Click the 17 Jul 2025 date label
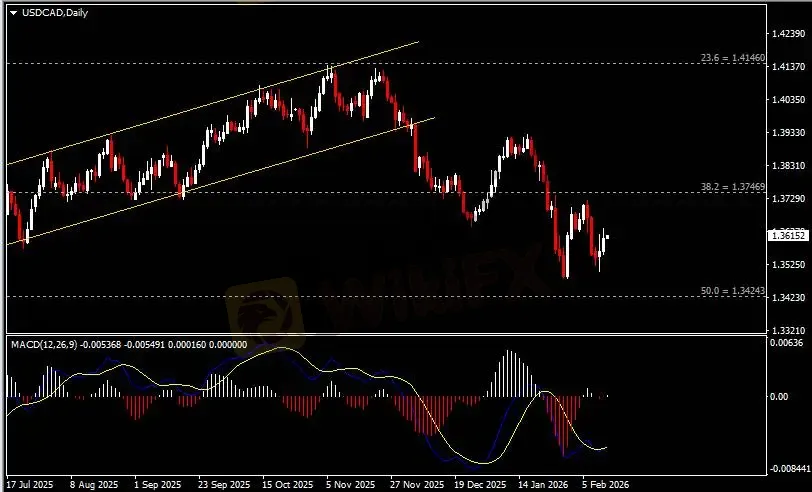The image size is (812, 492). tap(31, 485)
